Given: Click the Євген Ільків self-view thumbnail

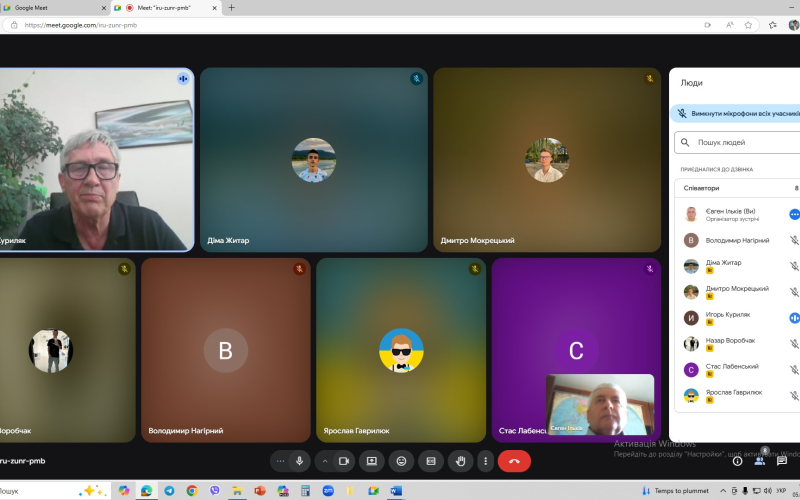Looking at the screenshot, I should [x=599, y=405].
